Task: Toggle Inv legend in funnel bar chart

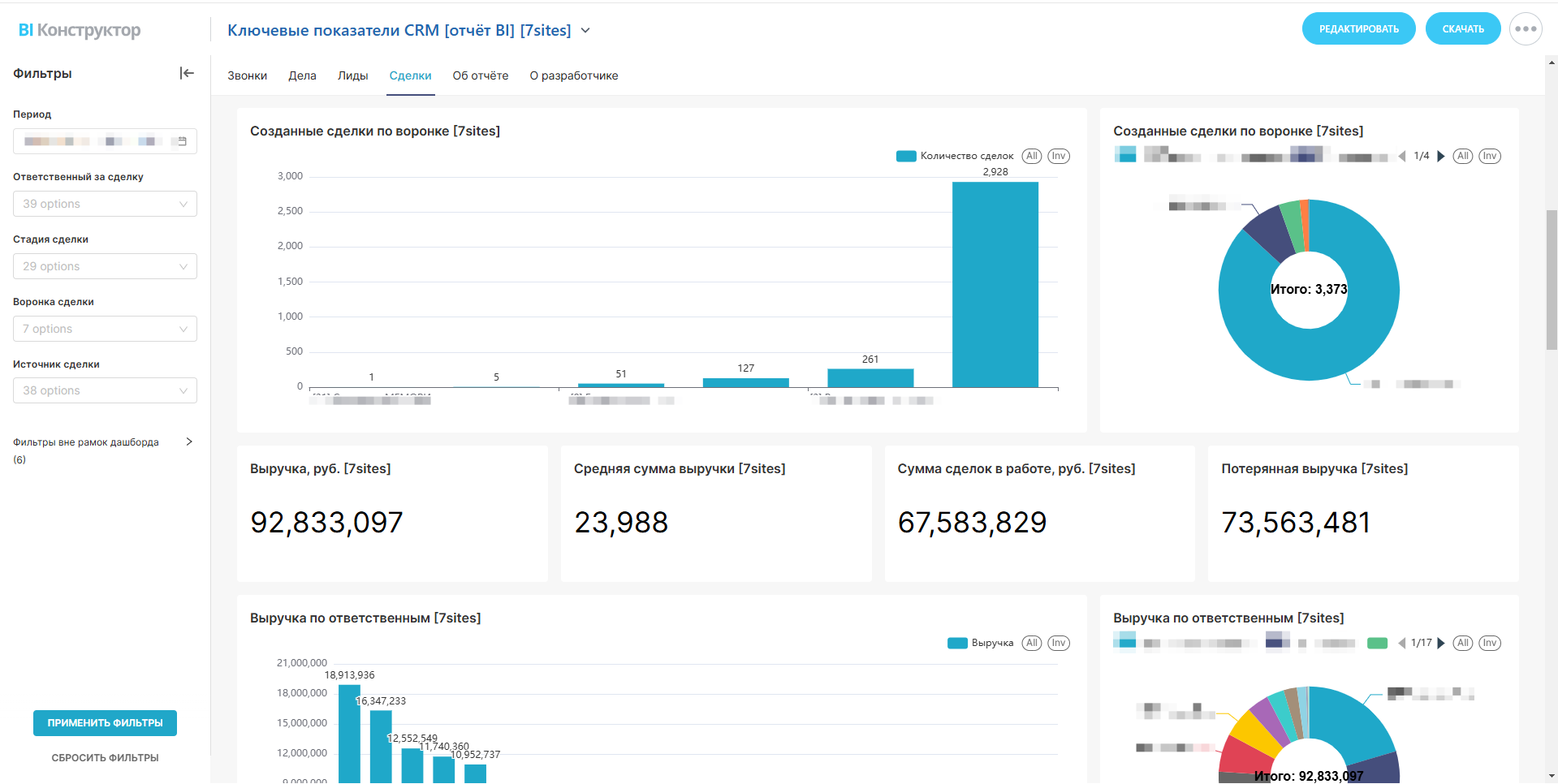Action: [x=1058, y=156]
